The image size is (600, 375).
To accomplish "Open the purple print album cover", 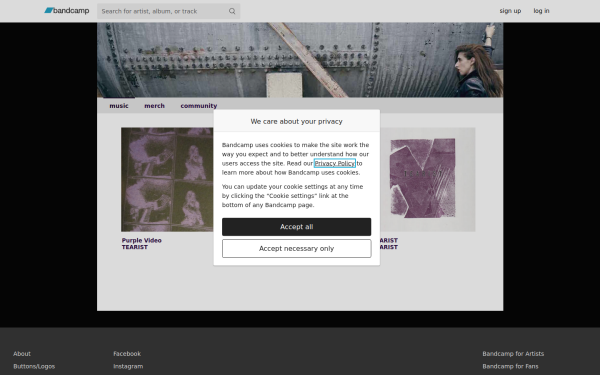I will (x=427, y=179).
